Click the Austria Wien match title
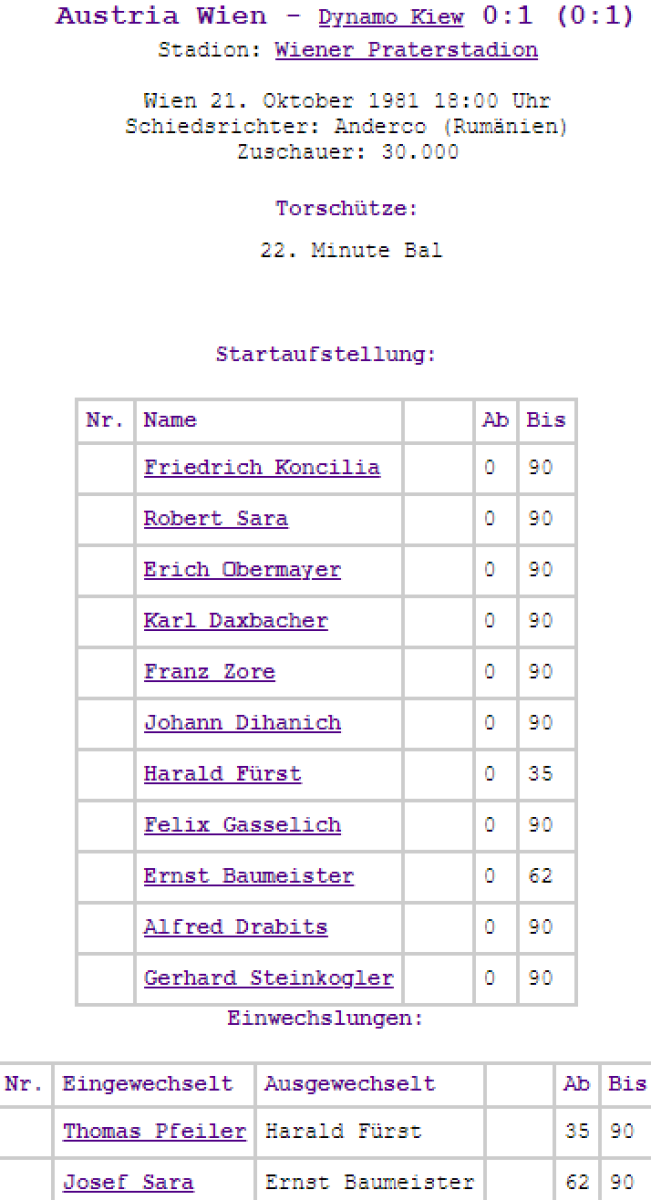This screenshot has height=1200, width=651. 161,16
